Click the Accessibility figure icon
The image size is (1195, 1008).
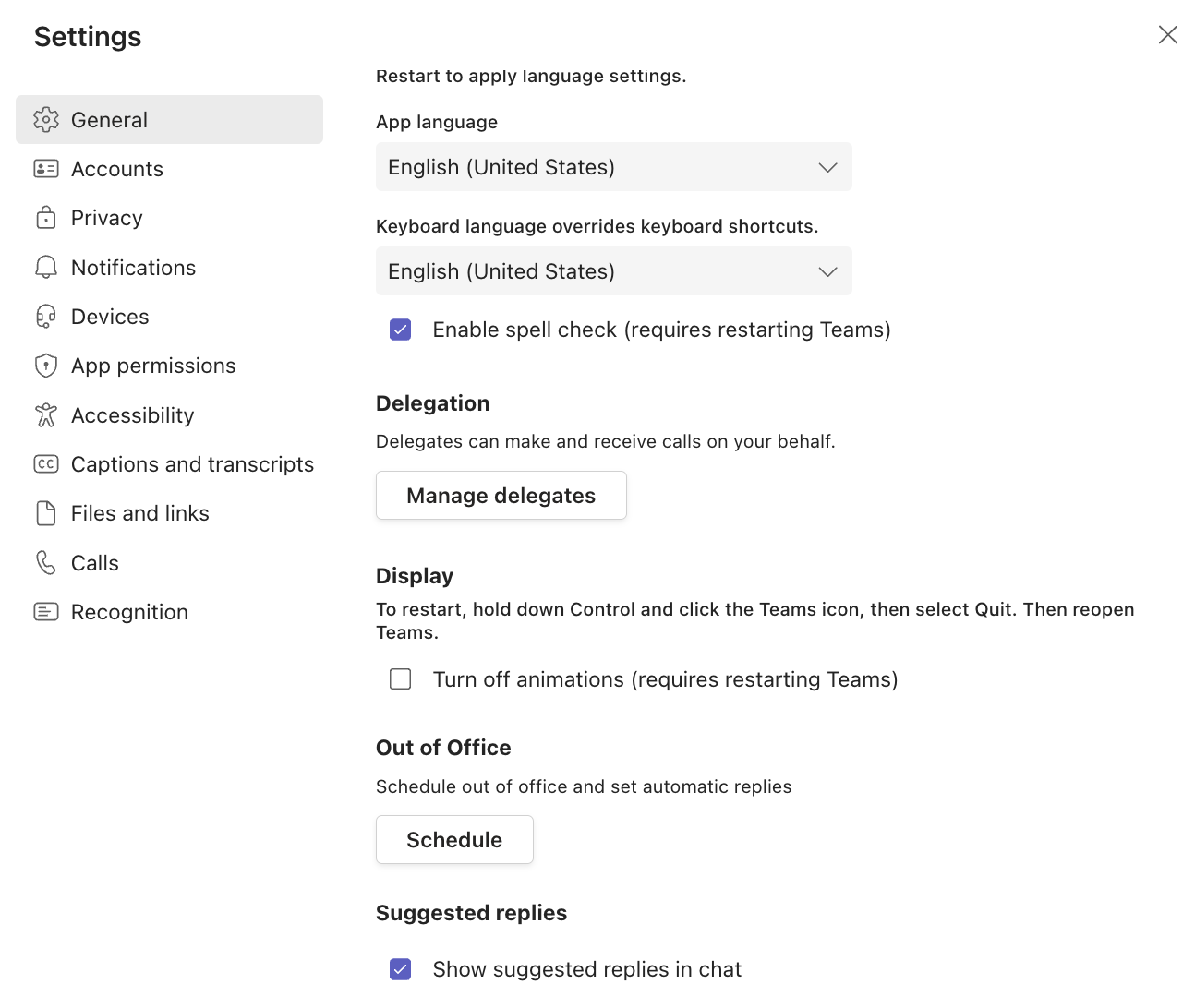46,415
